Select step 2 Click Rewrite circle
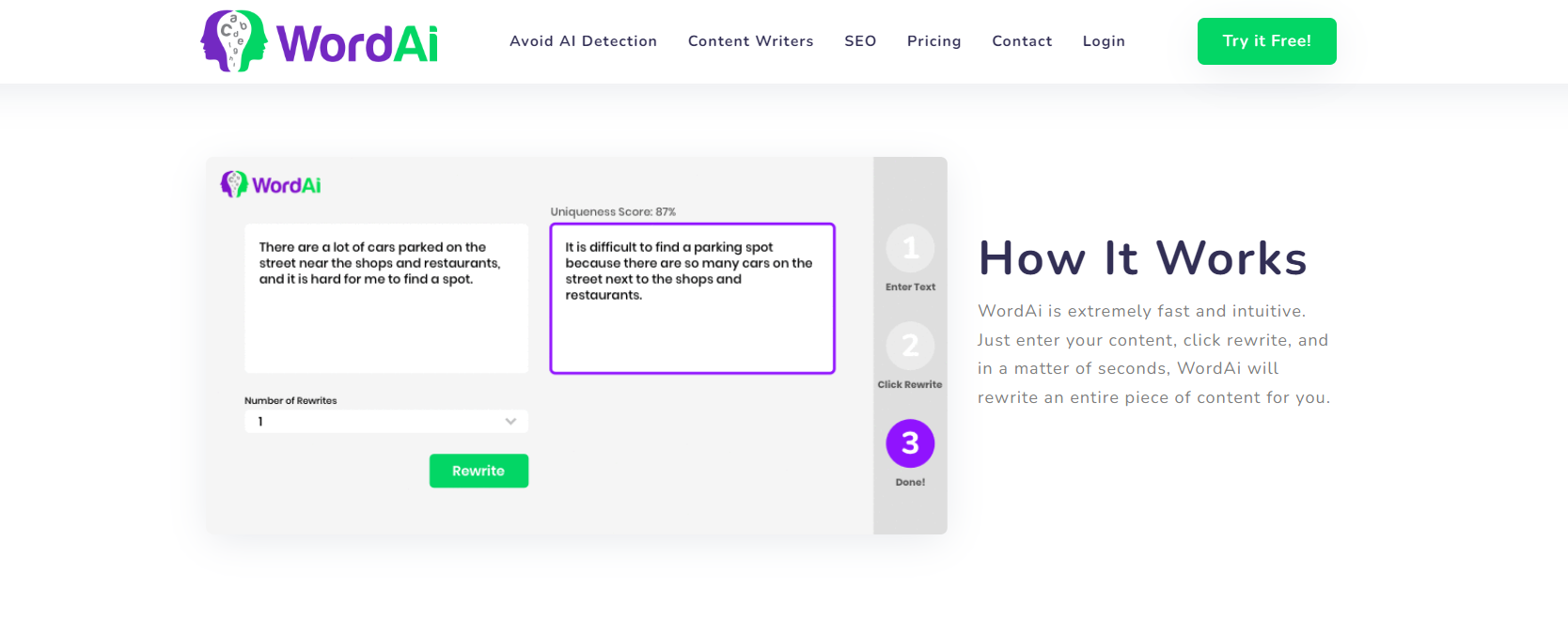Viewport: 1568px width, 619px height. 910,346
